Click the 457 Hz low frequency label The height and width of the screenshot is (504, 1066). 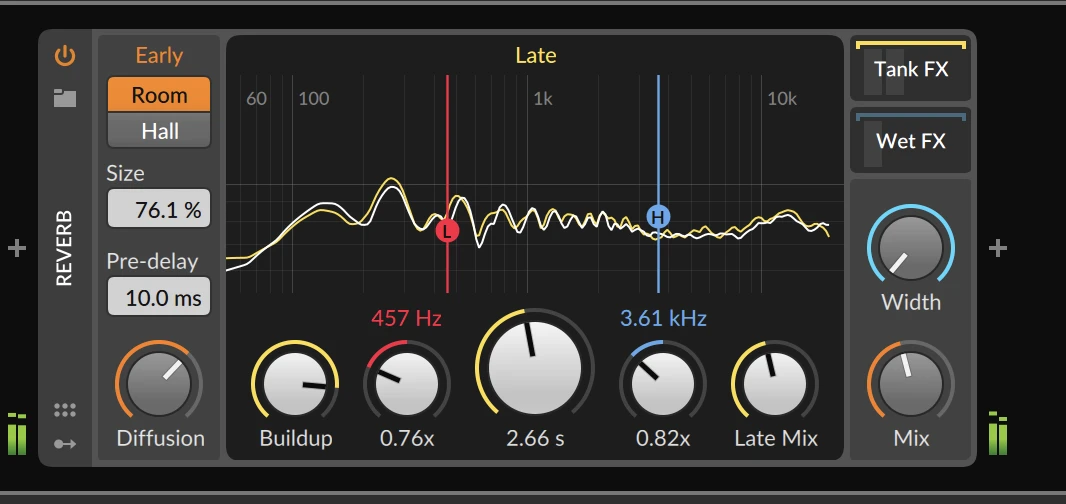coord(406,319)
